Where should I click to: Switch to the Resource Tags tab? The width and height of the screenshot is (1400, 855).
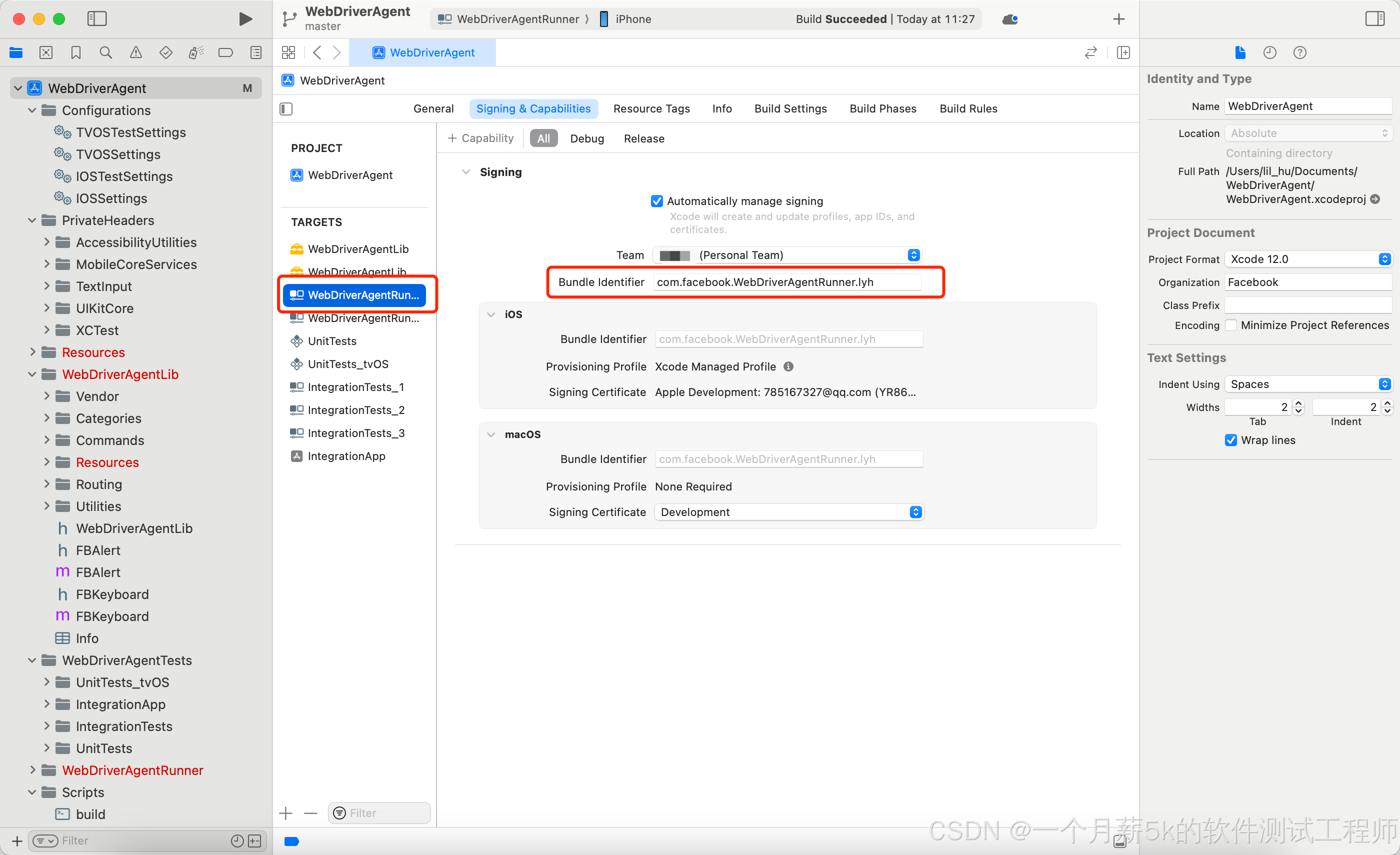pos(651,108)
